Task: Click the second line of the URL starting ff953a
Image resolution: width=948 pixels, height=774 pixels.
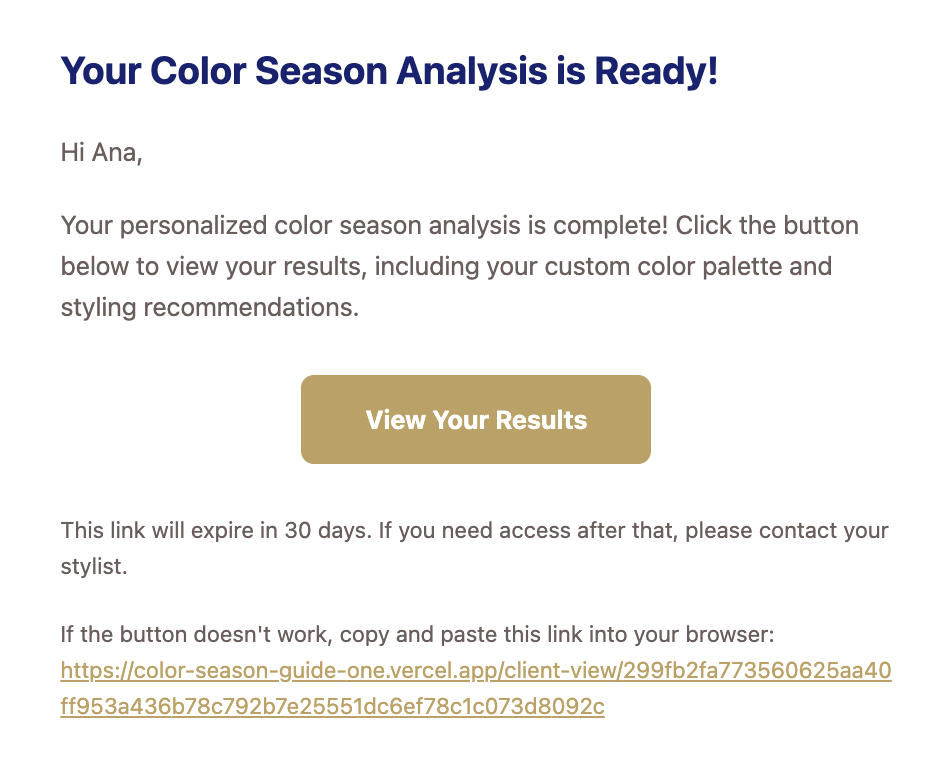Action: (332, 707)
